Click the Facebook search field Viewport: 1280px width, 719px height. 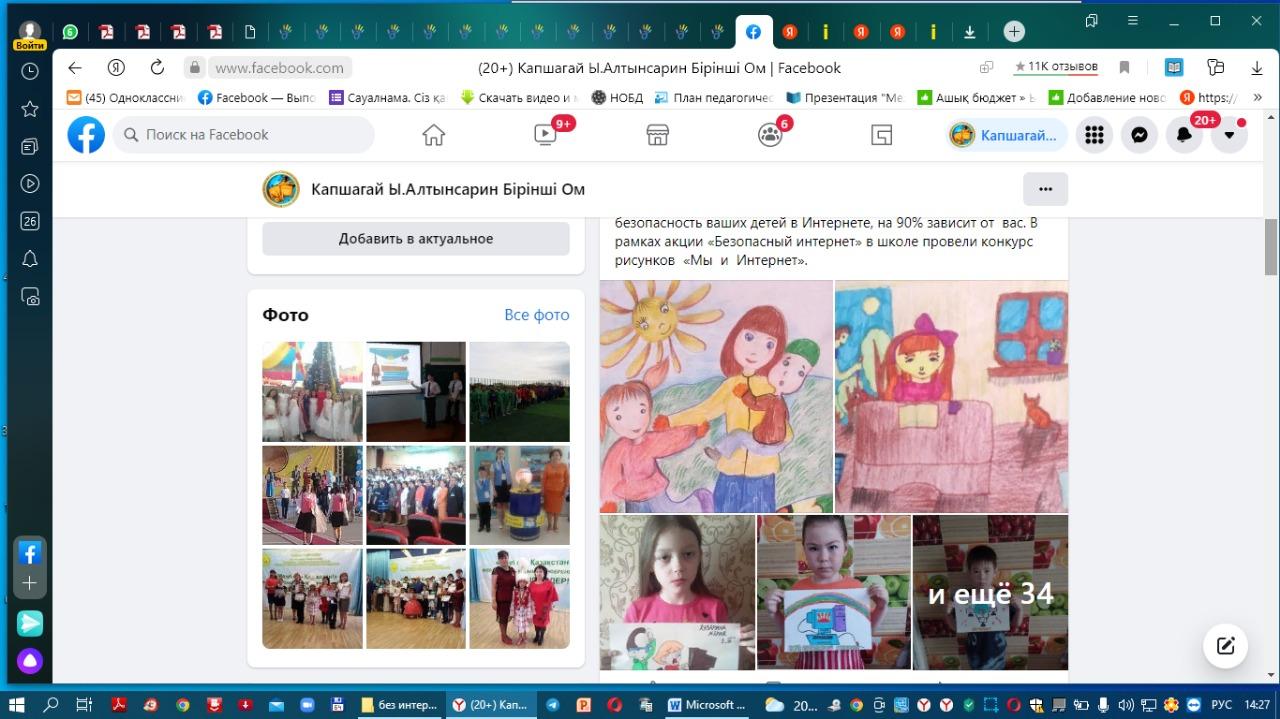point(243,135)
